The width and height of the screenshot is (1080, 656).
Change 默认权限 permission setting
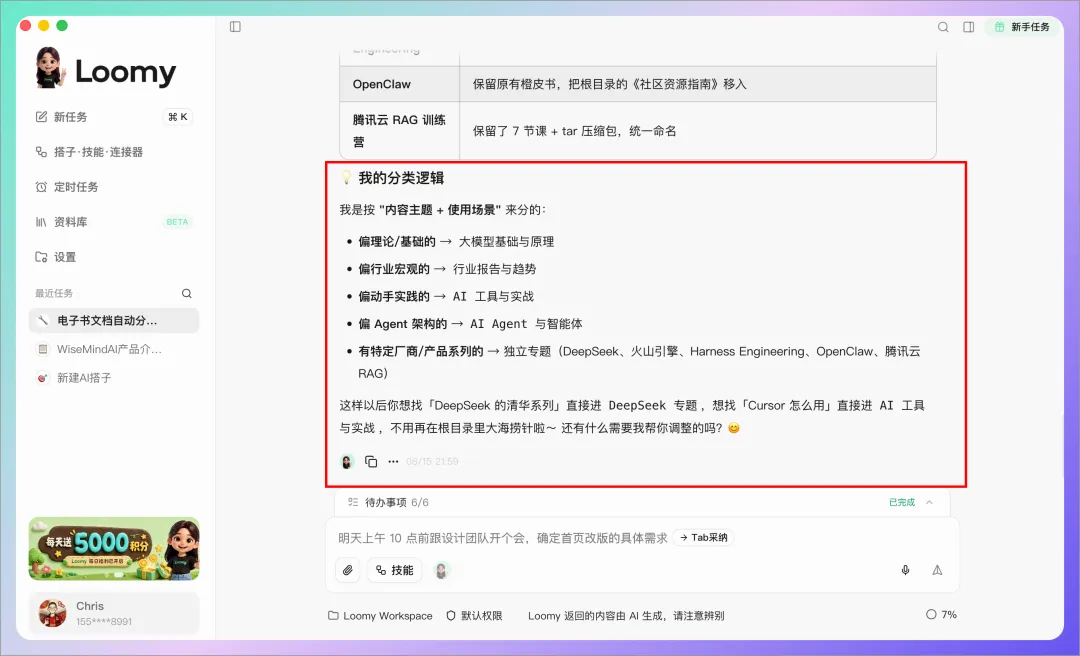coord(475,615)
